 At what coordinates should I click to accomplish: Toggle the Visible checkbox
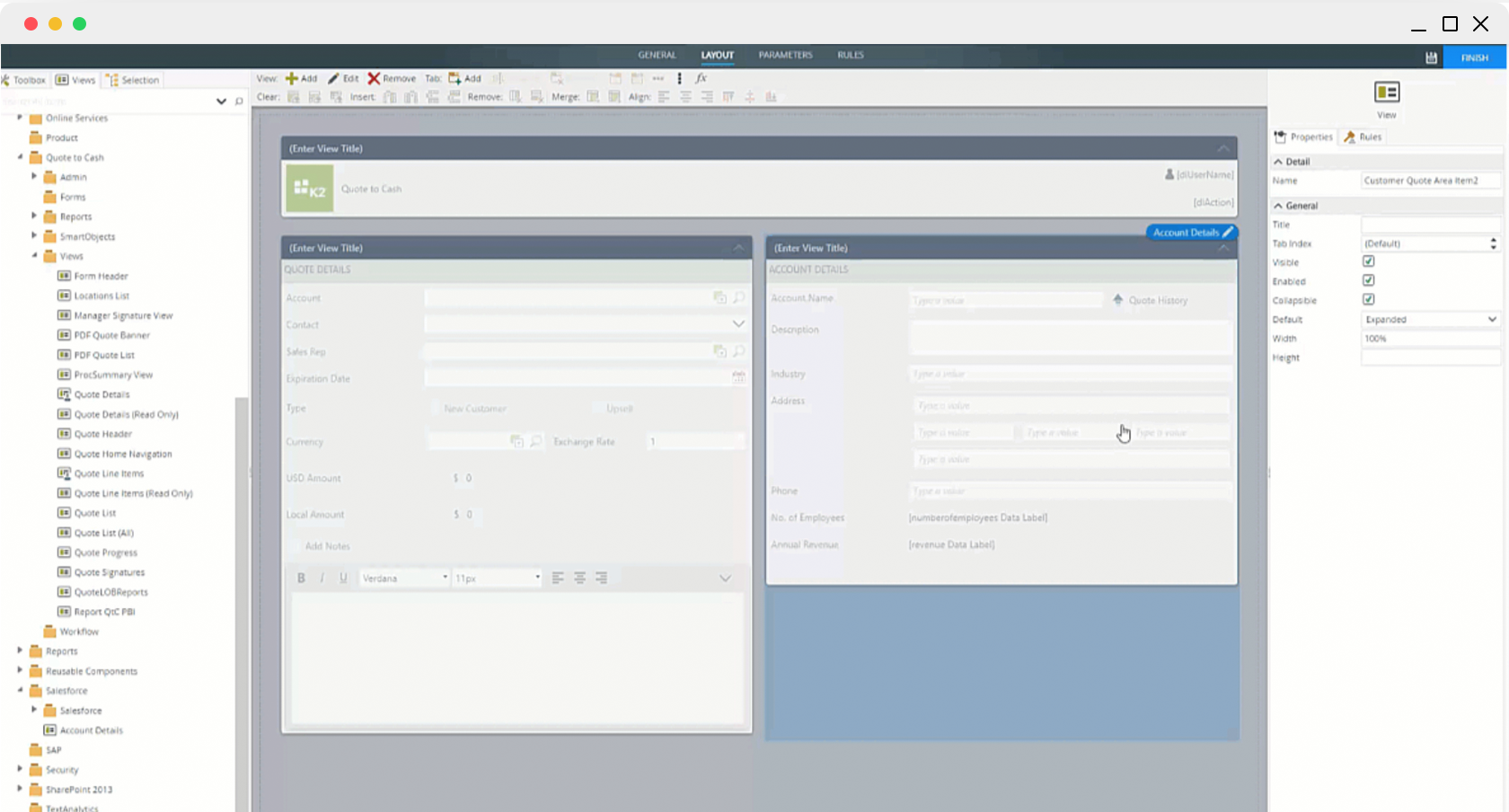(x=1368, y=261)
